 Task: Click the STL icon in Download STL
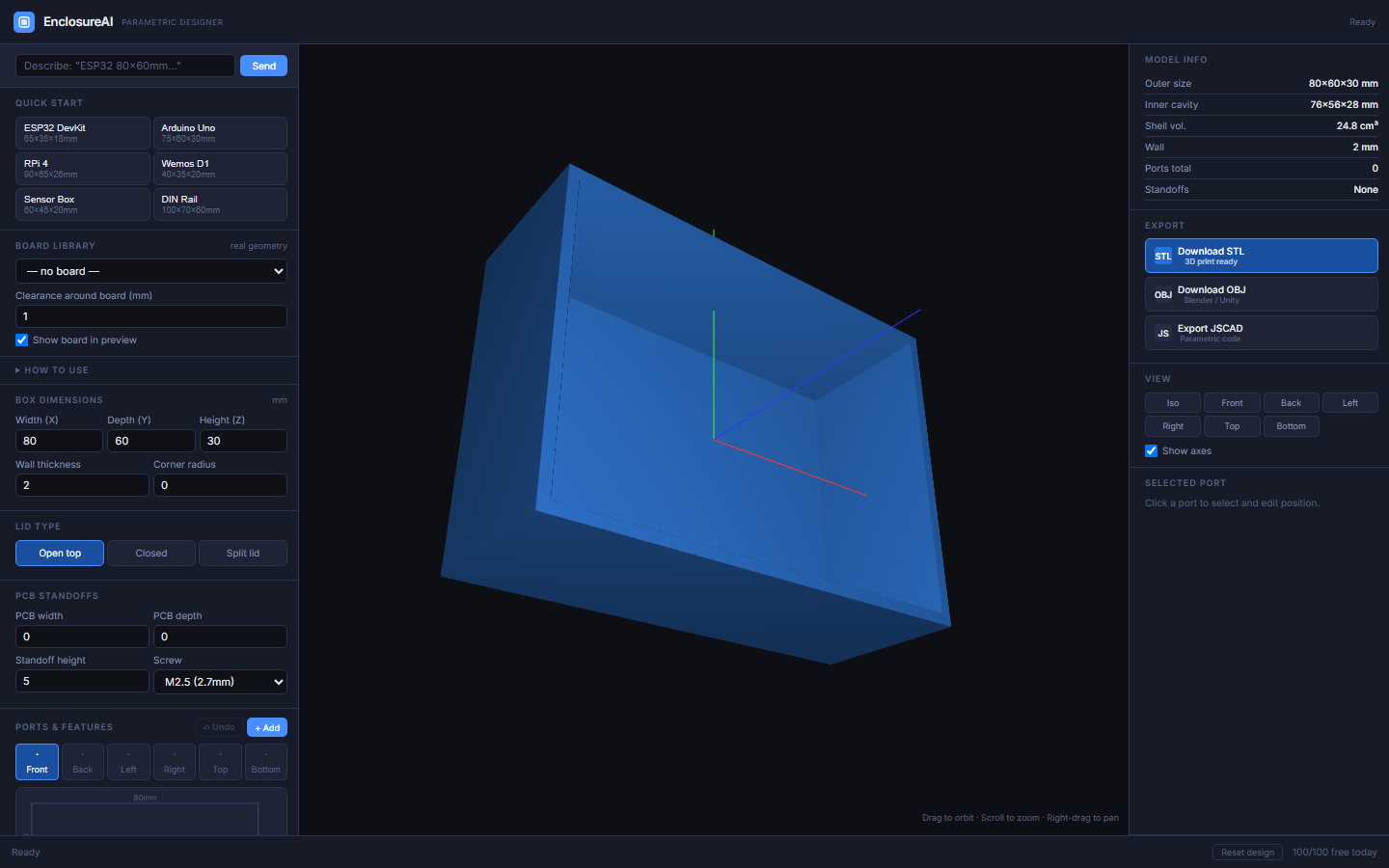pyautogui.click(x=1163, y=256)
